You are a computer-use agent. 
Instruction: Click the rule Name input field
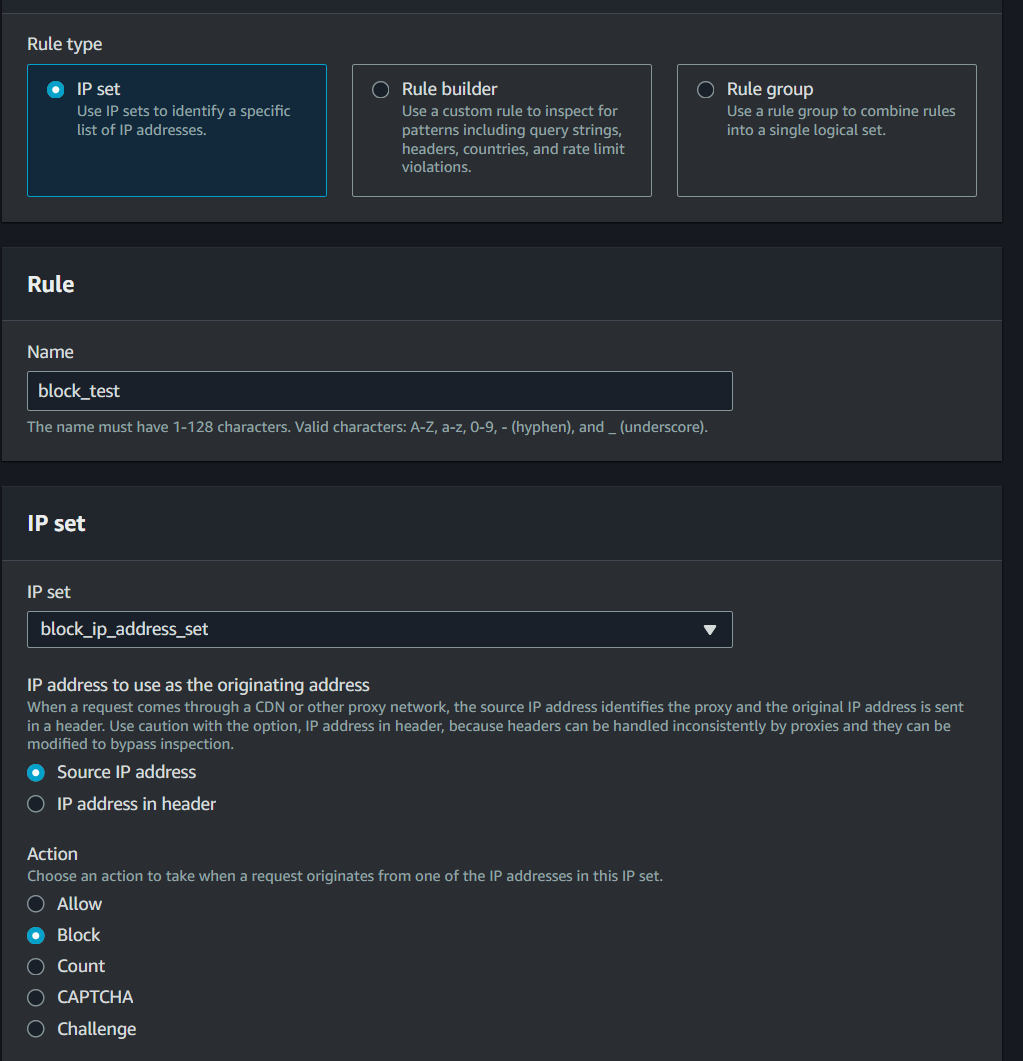pyautogui.click(x=380, y=390)
